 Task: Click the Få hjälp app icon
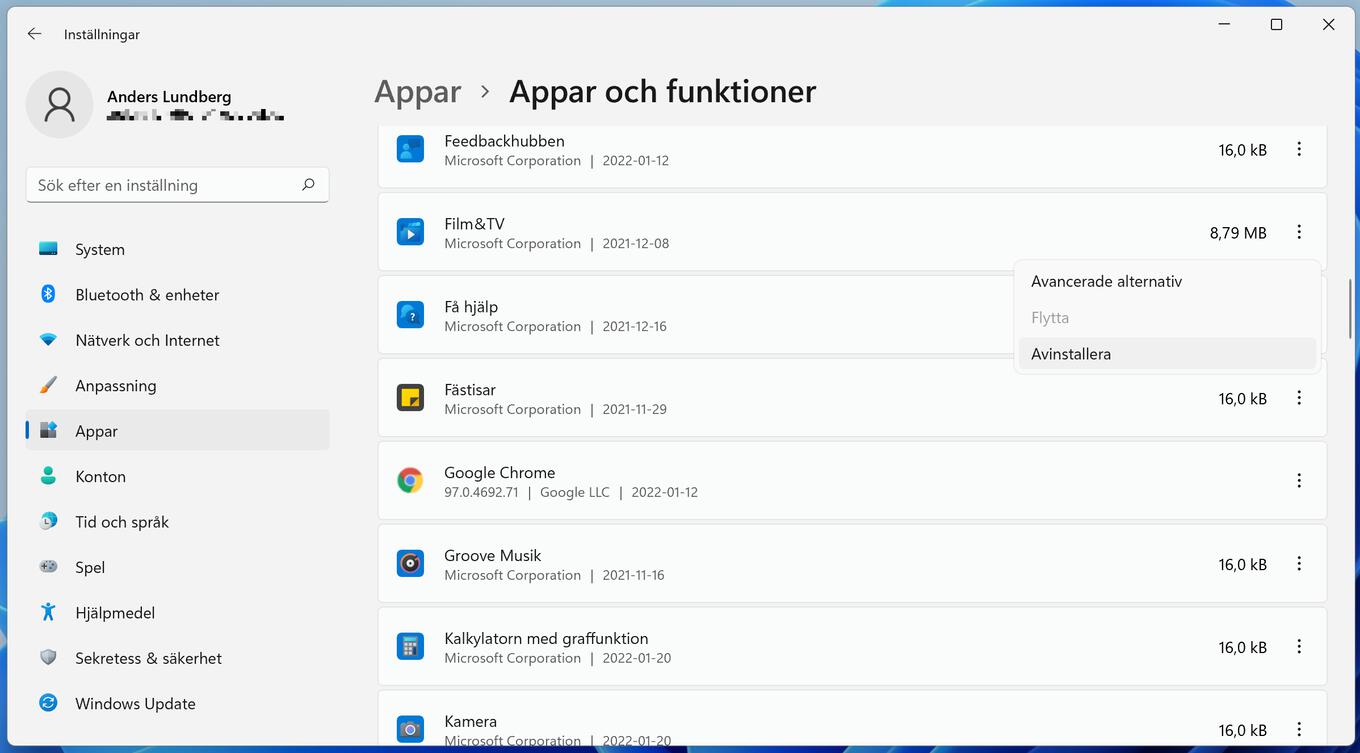point(410,315)
